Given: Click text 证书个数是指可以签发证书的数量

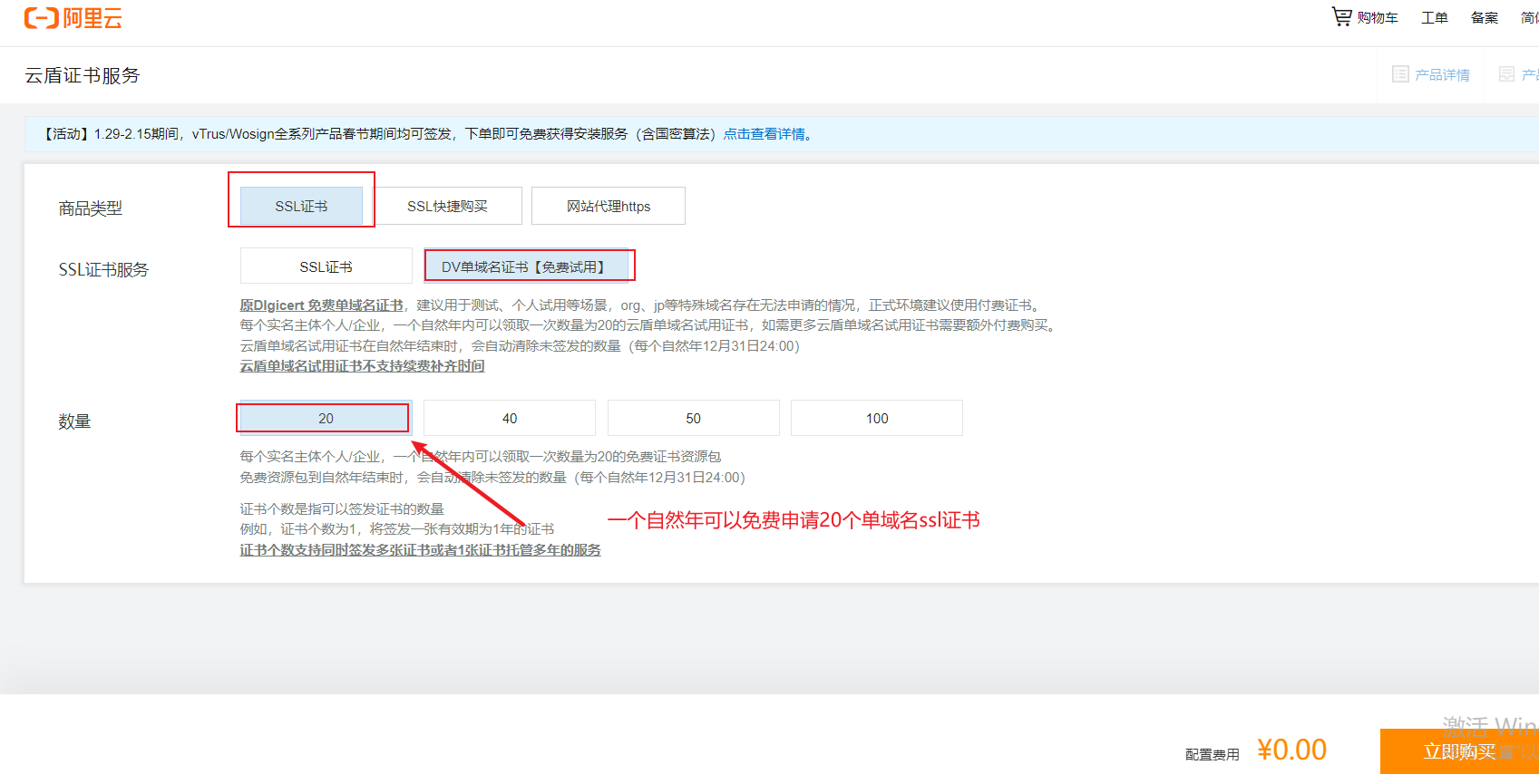Looking at the screenshot, I should click(342, 509).
